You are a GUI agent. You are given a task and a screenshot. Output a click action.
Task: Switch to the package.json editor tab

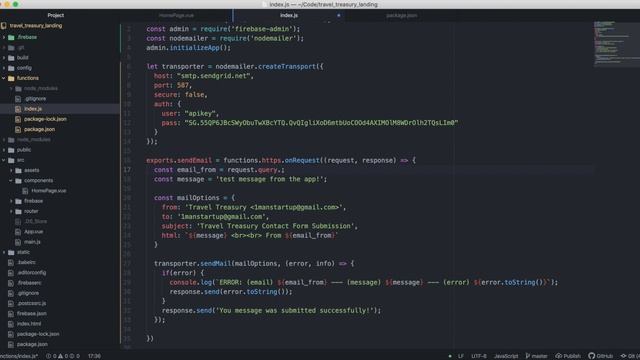coord(402,15)
